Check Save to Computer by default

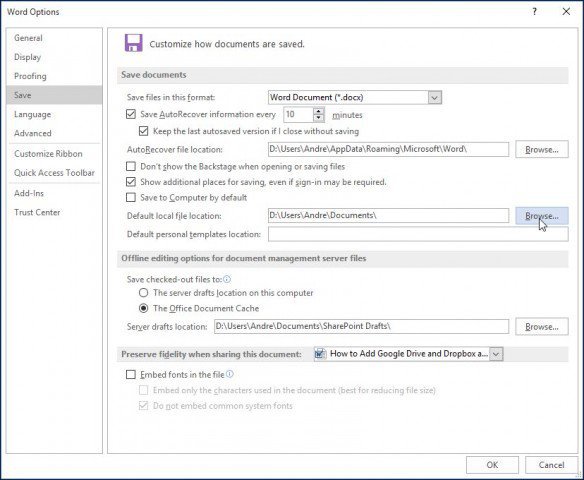click(131, 197)
